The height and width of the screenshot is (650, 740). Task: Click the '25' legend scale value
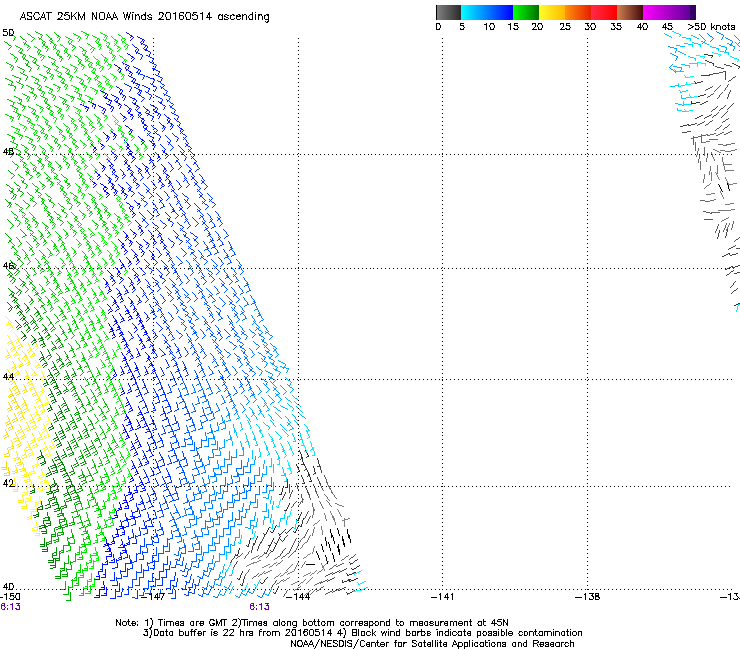(565, 27)
